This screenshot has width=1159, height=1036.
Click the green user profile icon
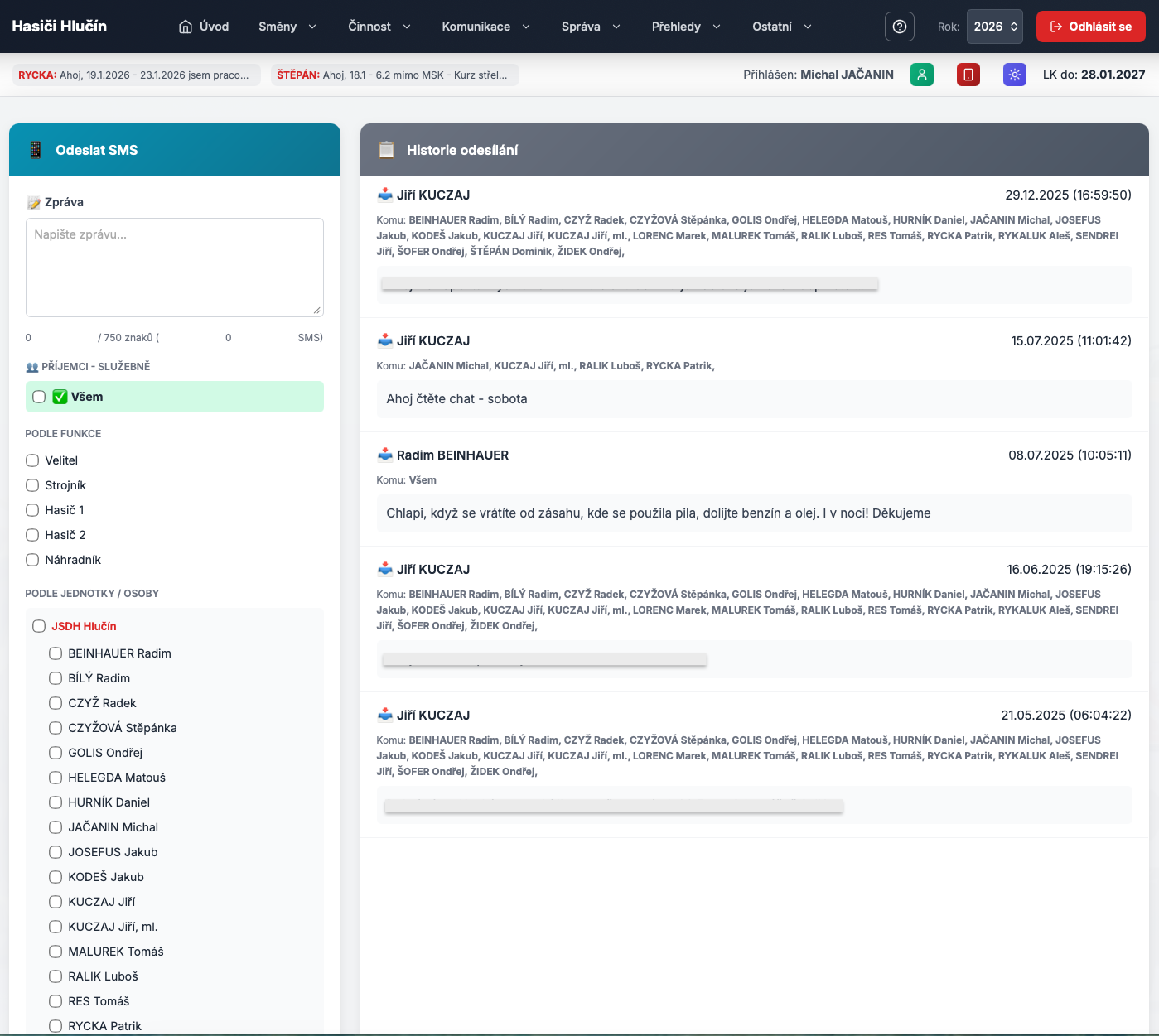tap(921, 75)
